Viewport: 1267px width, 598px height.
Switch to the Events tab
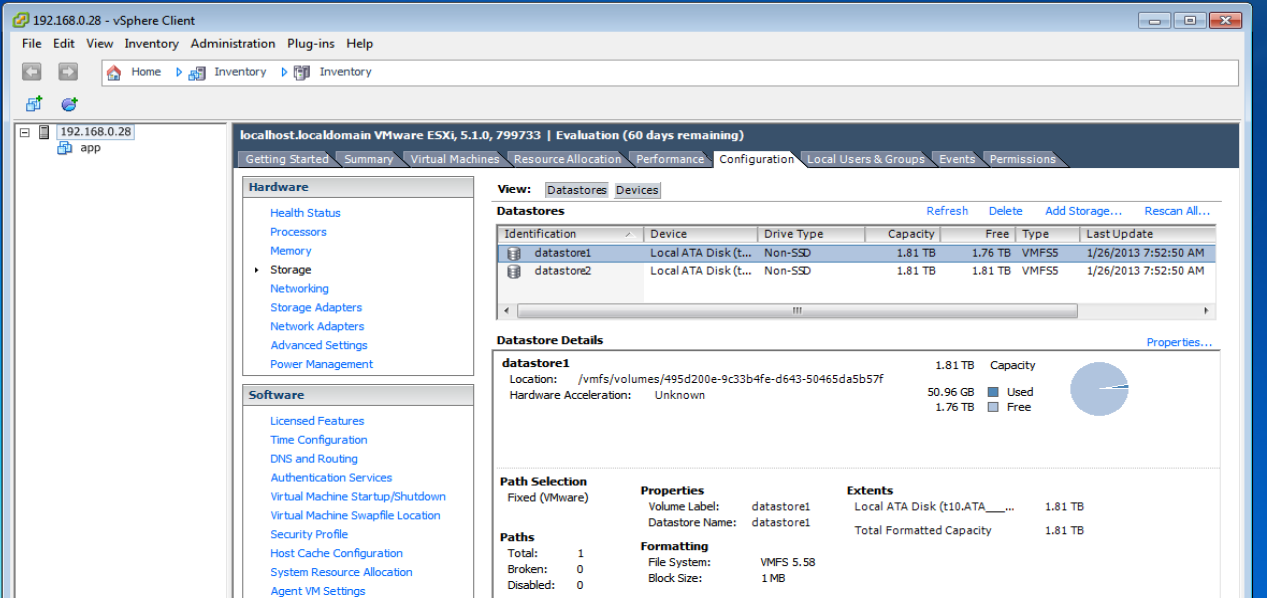click(957, 159)
